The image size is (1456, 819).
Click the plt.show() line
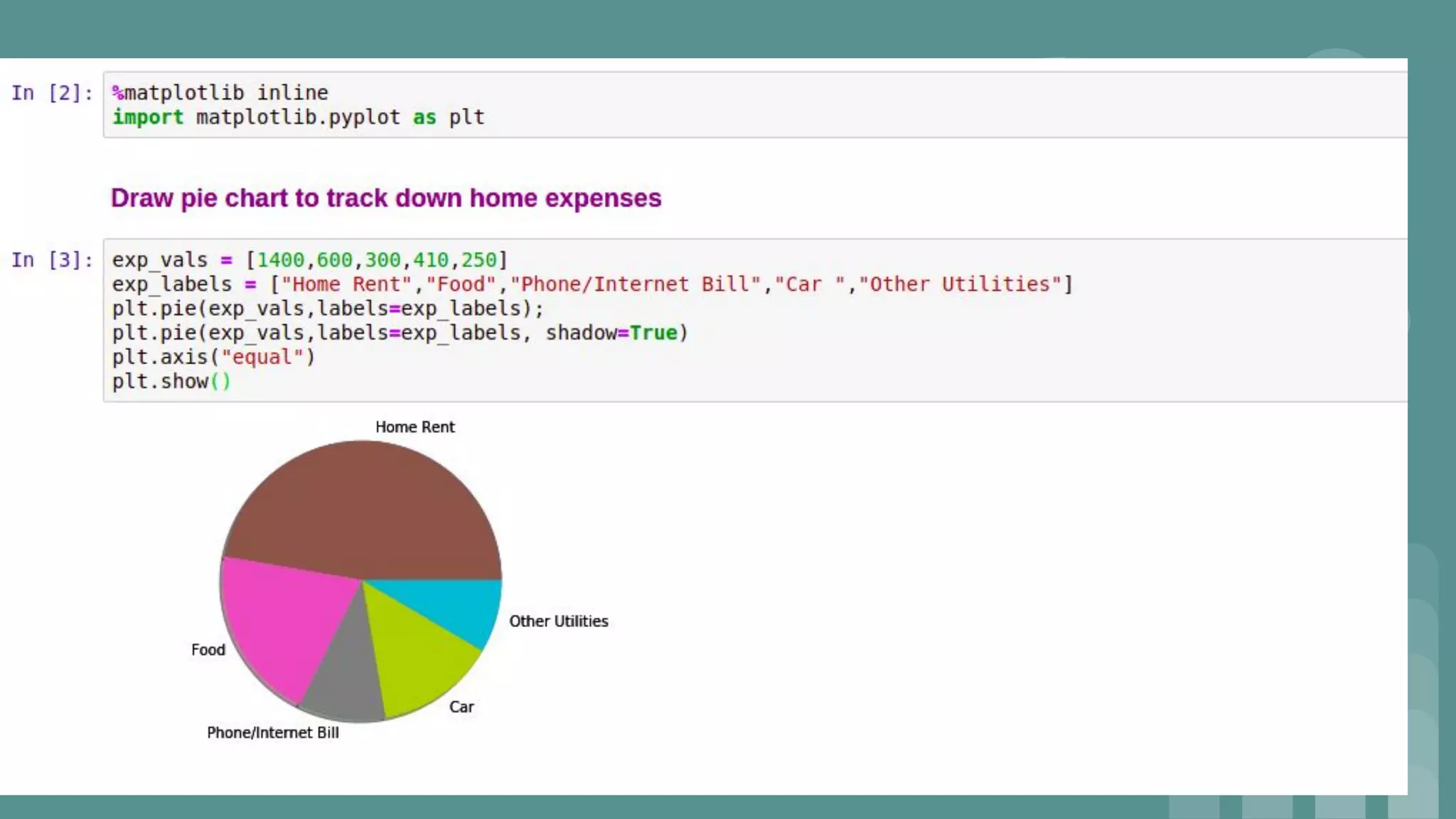pos(171,382)
